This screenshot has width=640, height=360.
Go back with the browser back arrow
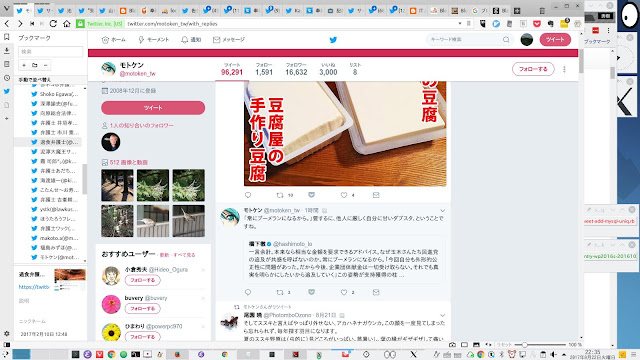click(7, 24)
